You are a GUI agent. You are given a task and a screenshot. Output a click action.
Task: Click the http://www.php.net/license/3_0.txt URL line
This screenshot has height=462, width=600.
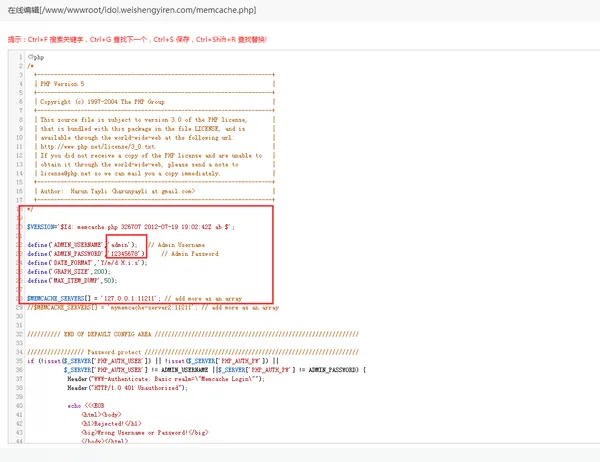tap(98, 147)
